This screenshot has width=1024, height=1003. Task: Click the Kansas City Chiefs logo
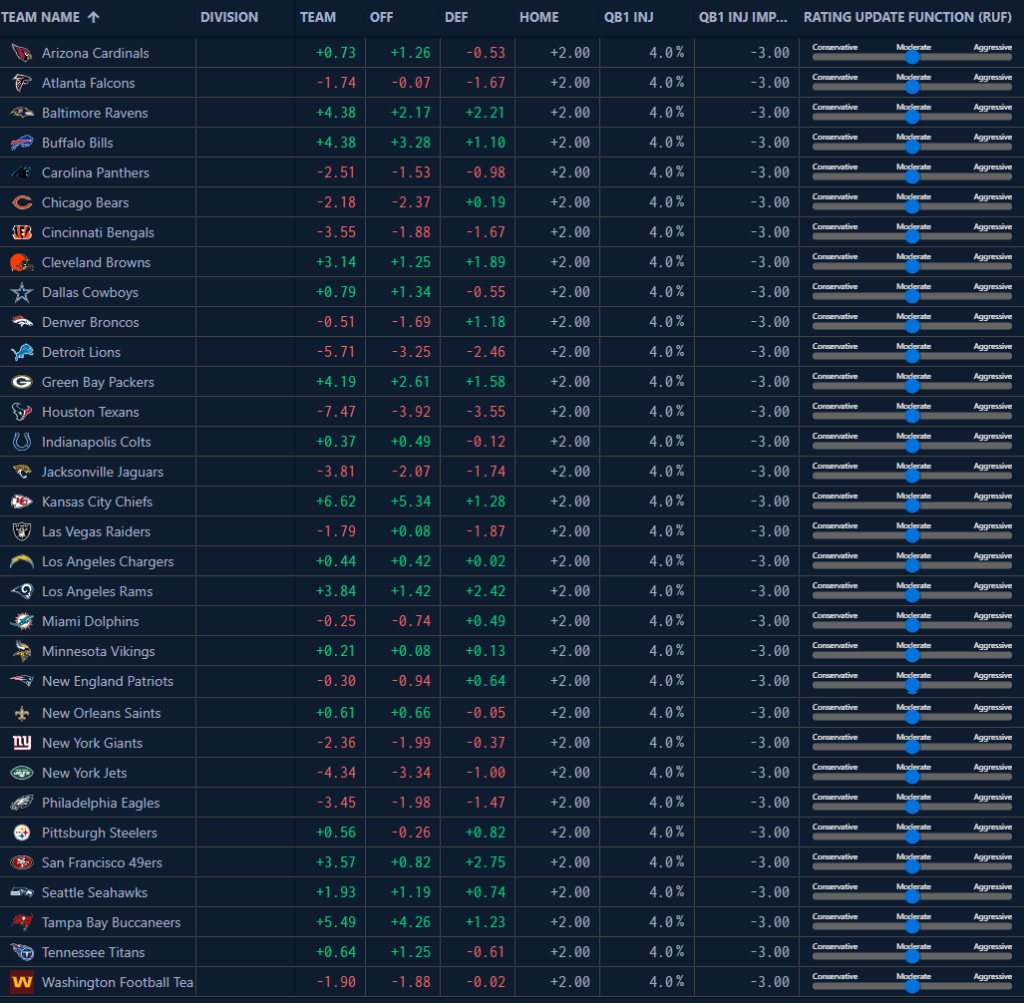point(22,502)
